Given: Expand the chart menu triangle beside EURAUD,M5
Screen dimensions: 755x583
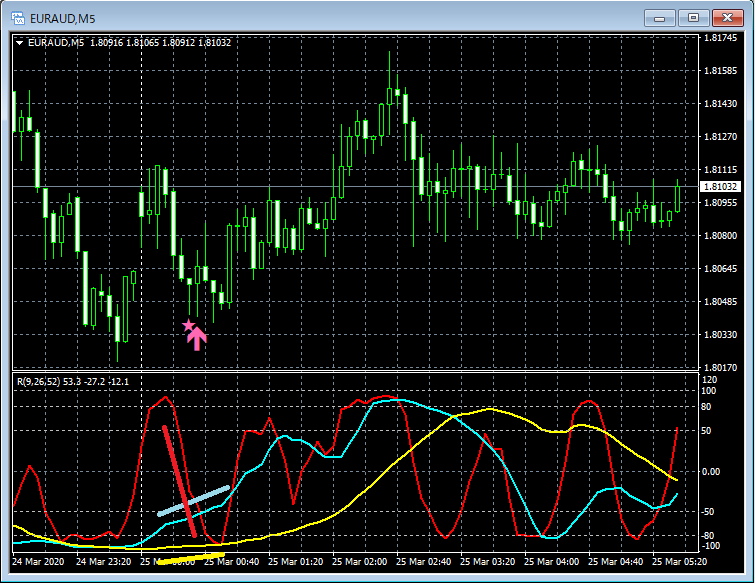Looking at the screenshot, I should (x=19, y=43).
